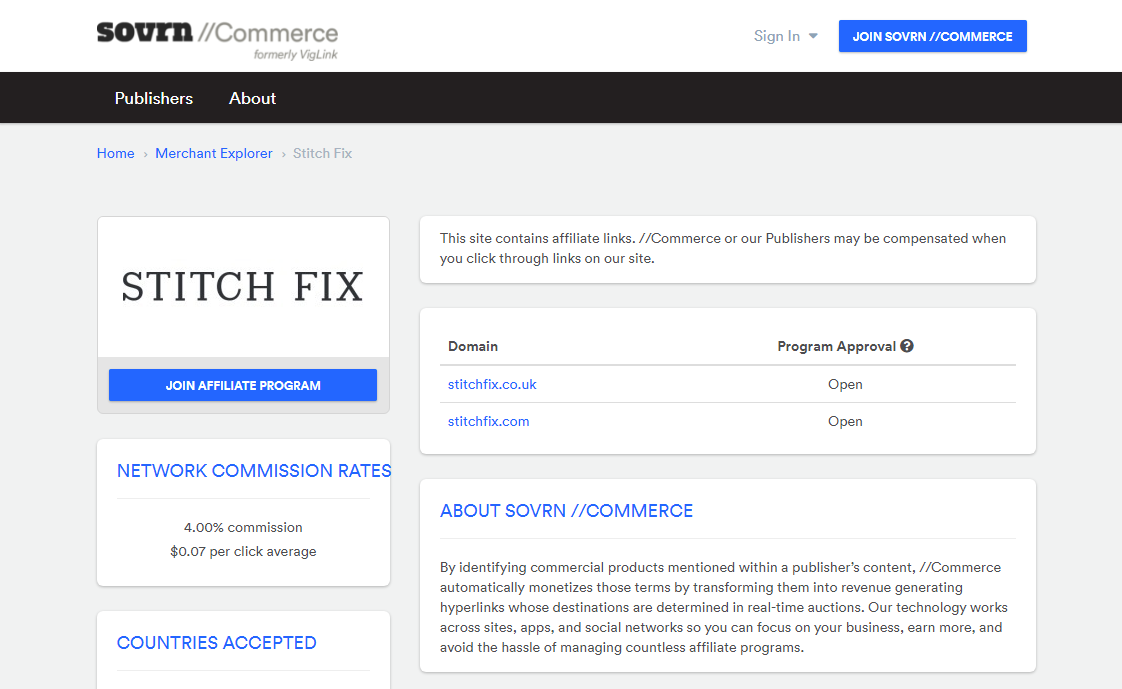Open the About menu

coord(252,98)
